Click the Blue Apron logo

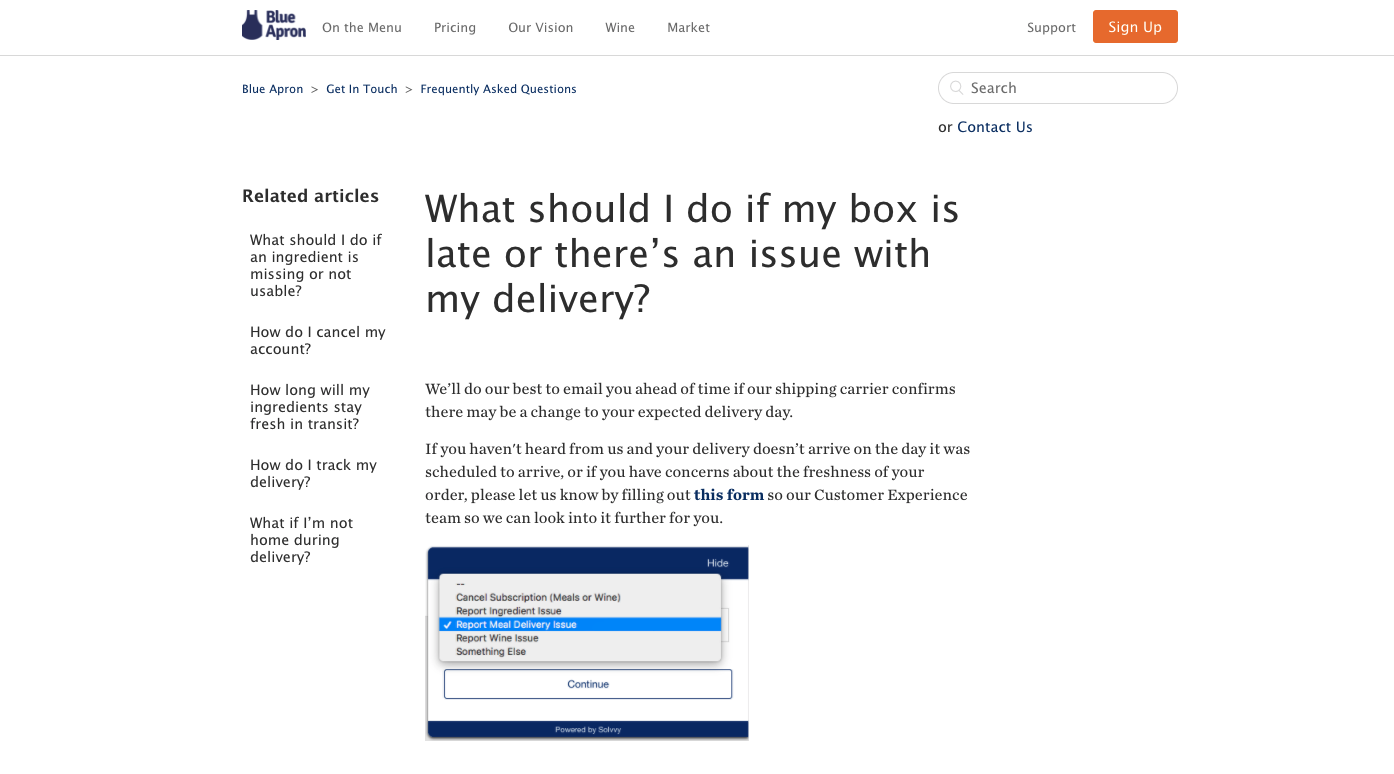(274, 26)
